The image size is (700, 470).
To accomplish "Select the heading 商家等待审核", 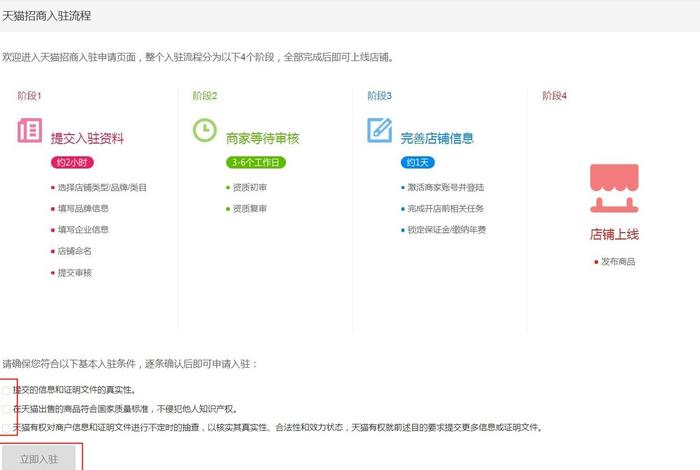I will tap(262, 138).
